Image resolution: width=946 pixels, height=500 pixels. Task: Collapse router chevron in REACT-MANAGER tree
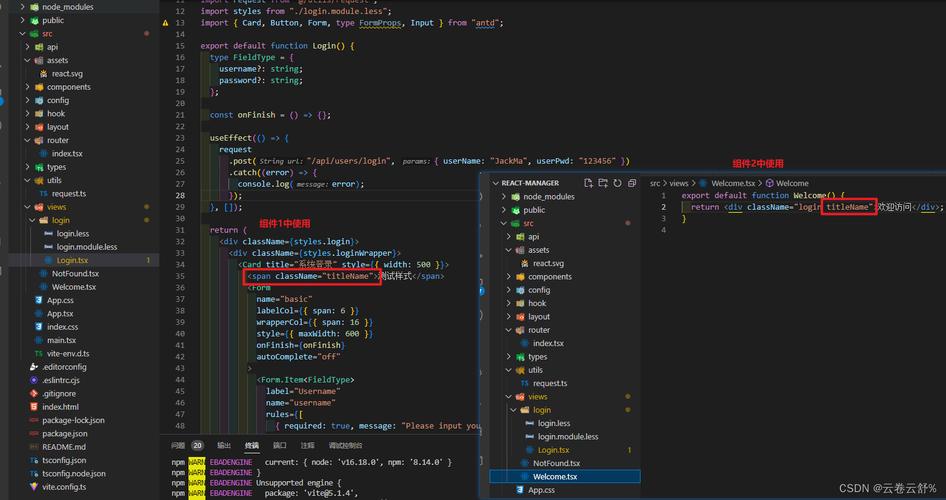tap(509, 330)
